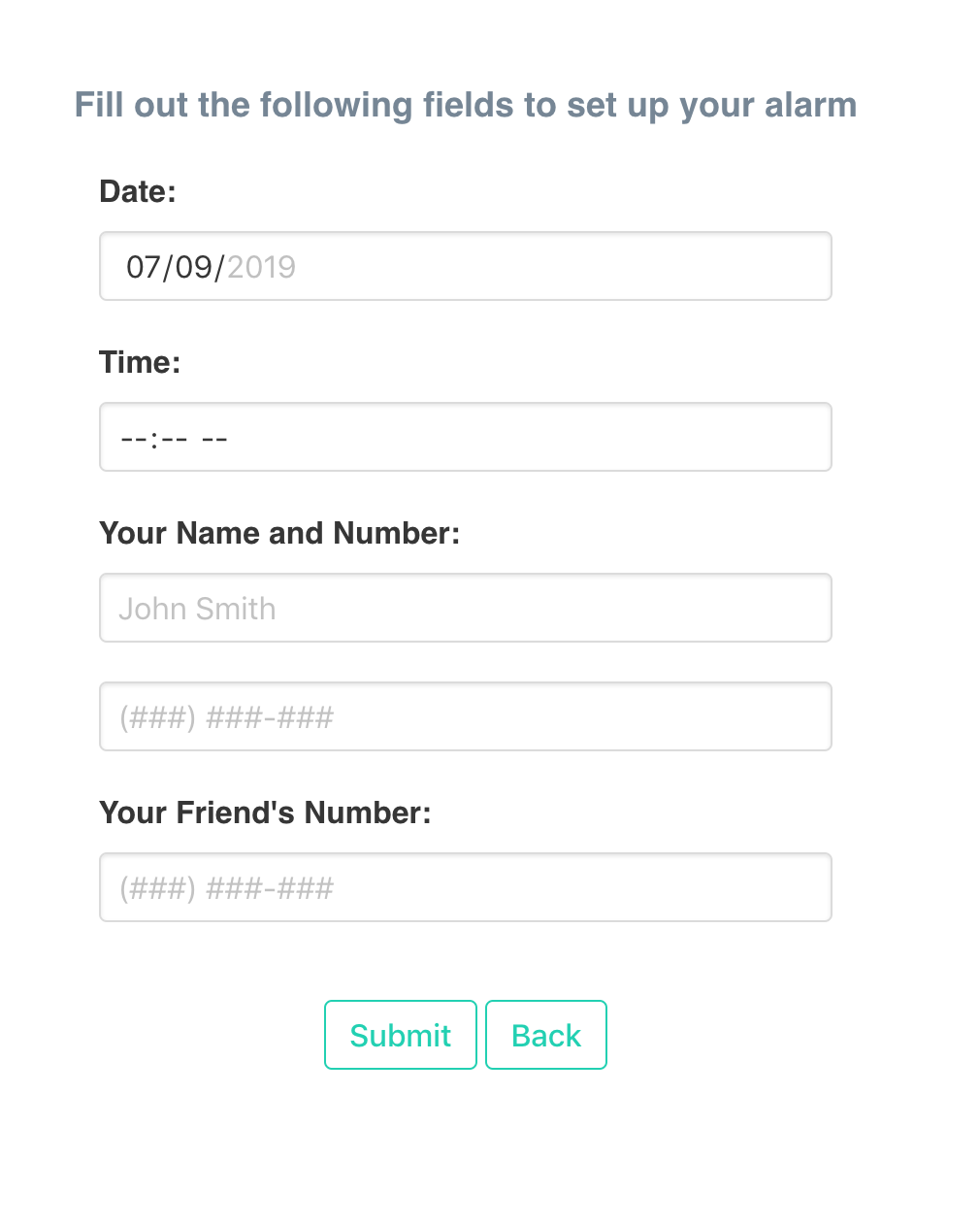The image size is (980, 1227).
Task: Focus the Your Friend's Number input
Action: click(465, 888)
